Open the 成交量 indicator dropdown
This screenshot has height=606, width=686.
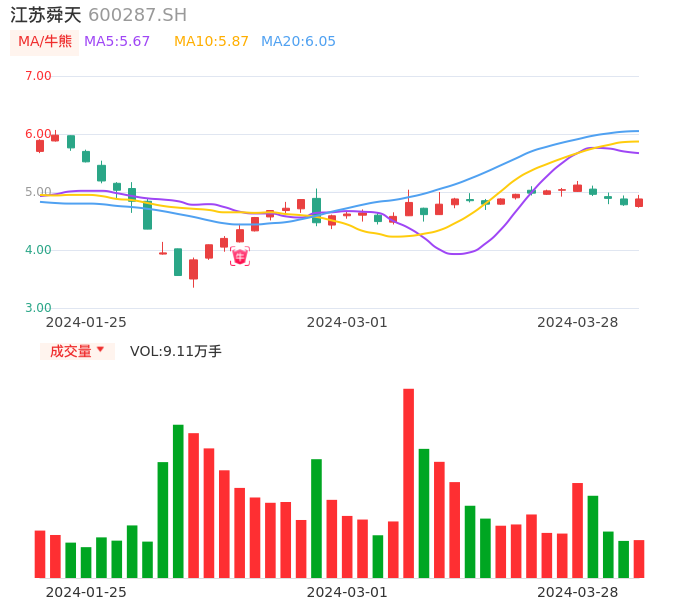(x=77, y=351)
